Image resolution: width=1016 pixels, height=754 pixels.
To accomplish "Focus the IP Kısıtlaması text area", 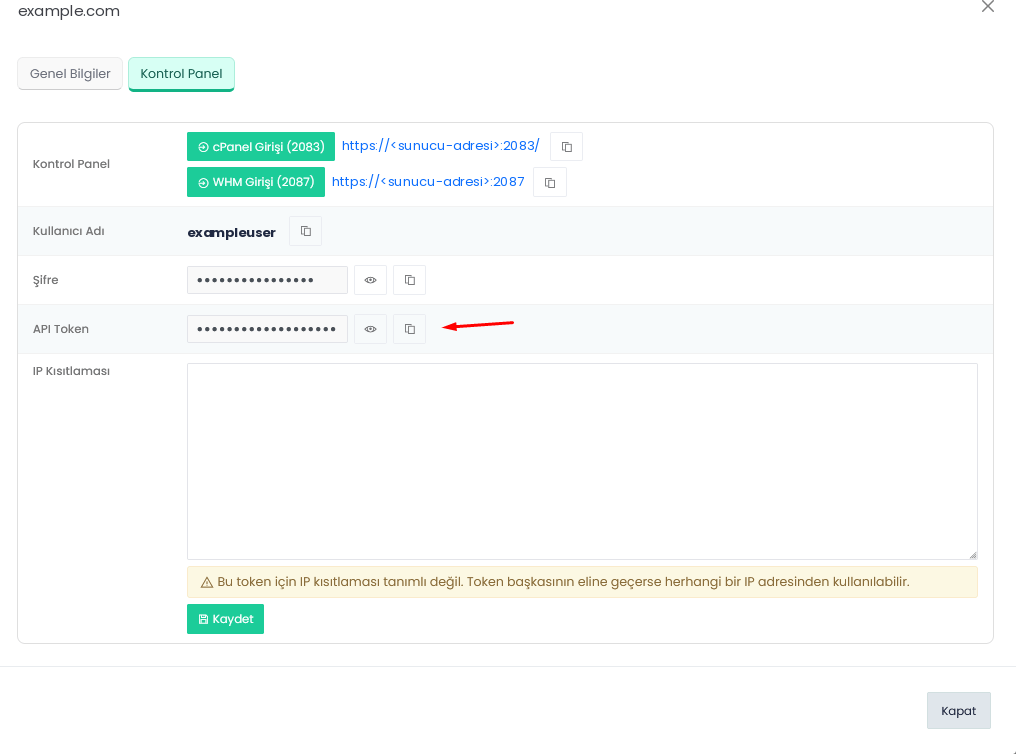I will click(582, 461).
